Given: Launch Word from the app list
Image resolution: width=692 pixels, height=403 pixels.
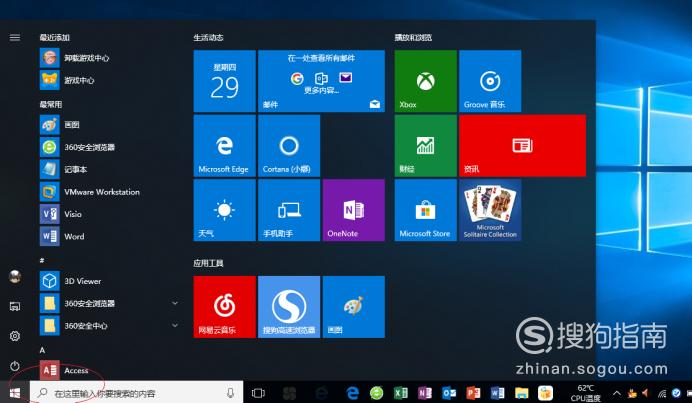Looking at the screenshot, I should 110,236.
